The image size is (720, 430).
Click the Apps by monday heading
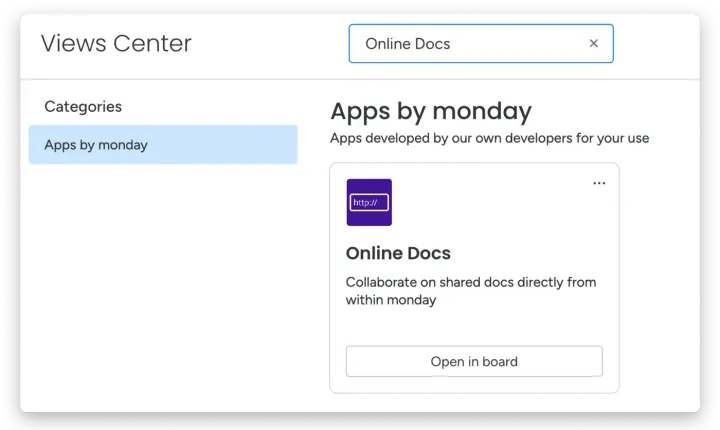click(431, 111)
